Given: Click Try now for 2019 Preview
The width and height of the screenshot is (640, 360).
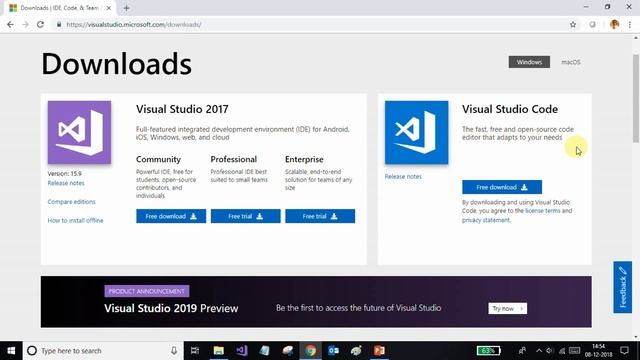Looking at the screenshot, I should (508, 308).
